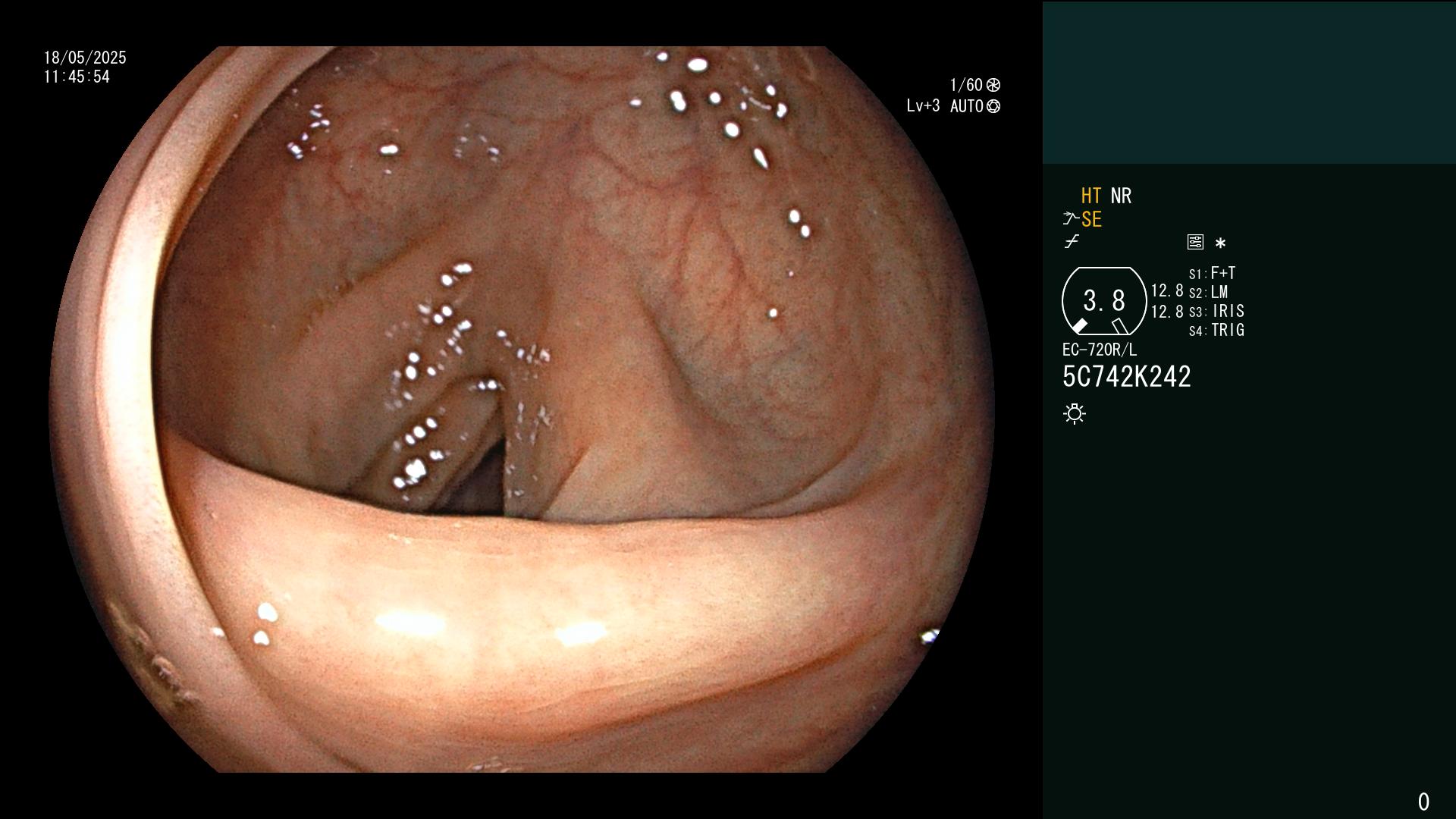This screenshot has width=1456, height=819.
Task: Select the HT indicator
Action: tap(1091, 196)
